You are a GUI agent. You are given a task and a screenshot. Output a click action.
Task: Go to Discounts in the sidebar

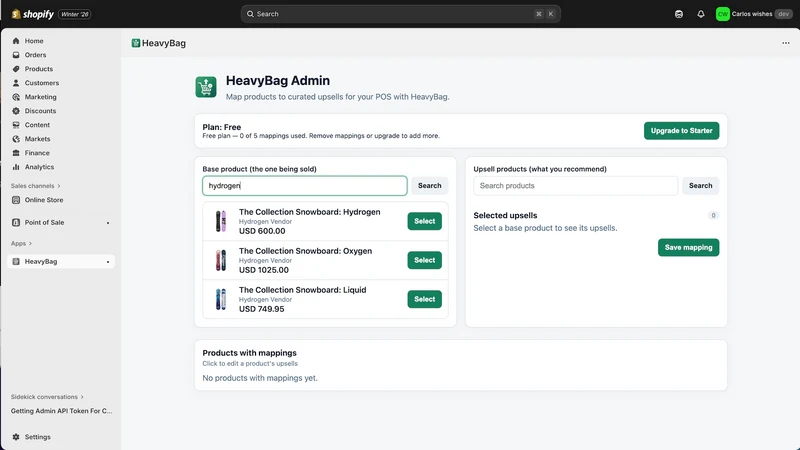pos(40,111)
